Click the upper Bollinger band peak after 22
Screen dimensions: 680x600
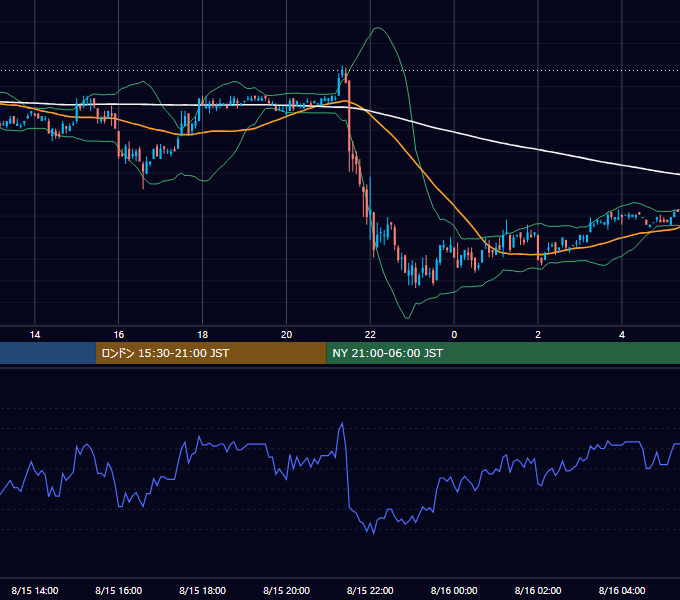pyautogui.click(x=379, y=28)
